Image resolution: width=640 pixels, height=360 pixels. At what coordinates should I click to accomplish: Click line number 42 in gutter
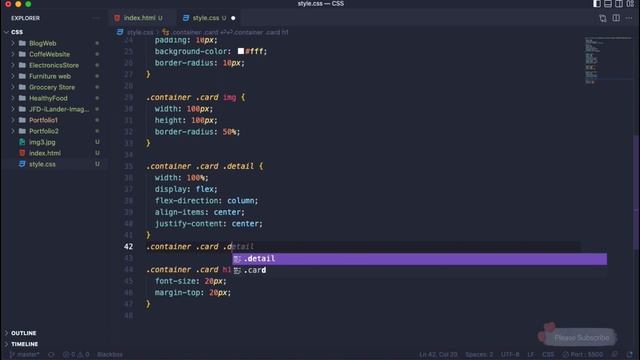pyautogui.click(x=129, y=247)
